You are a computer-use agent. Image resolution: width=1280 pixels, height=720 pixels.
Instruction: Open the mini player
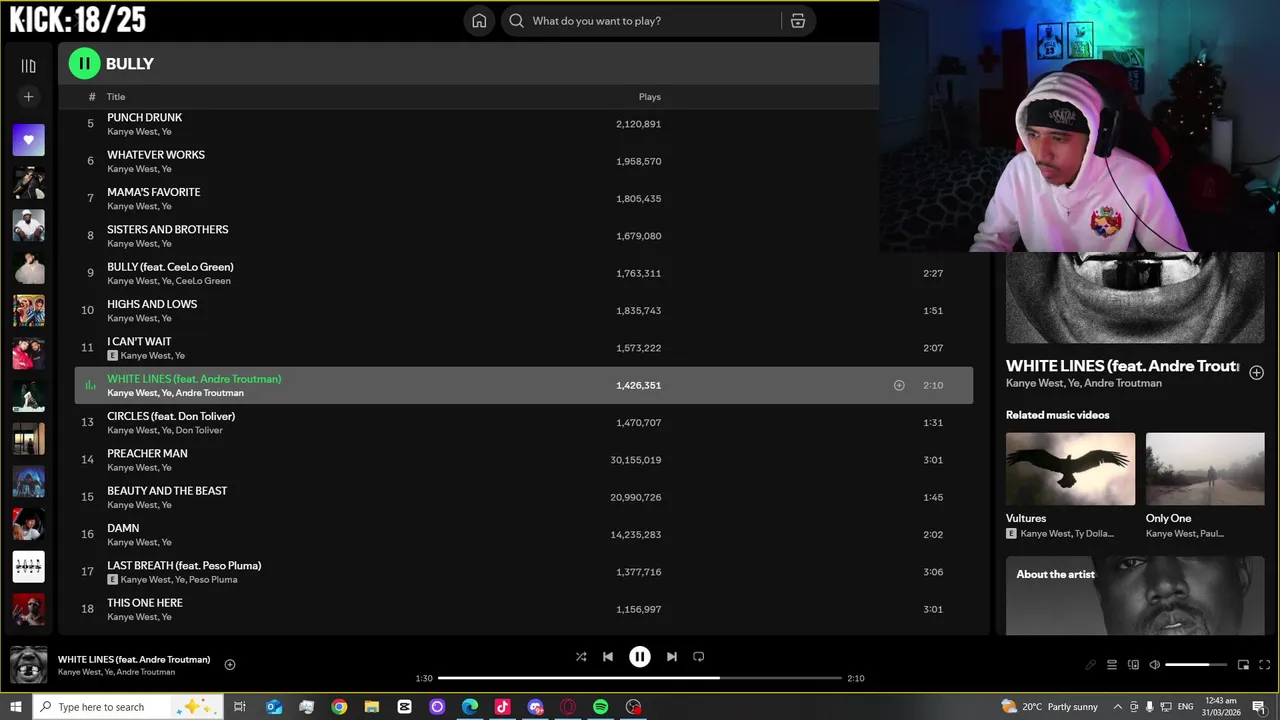pyautogui.click(x=1243, y=665)
